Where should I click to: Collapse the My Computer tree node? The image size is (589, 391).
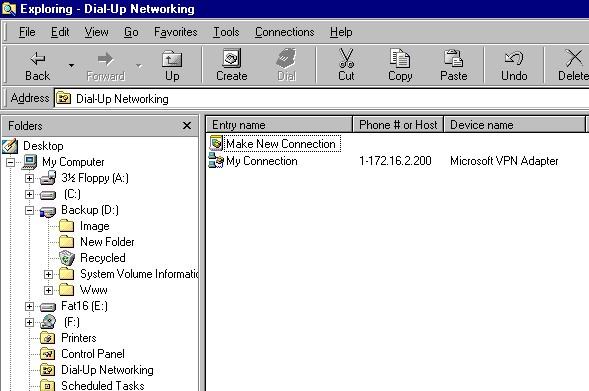pos(11,162)
